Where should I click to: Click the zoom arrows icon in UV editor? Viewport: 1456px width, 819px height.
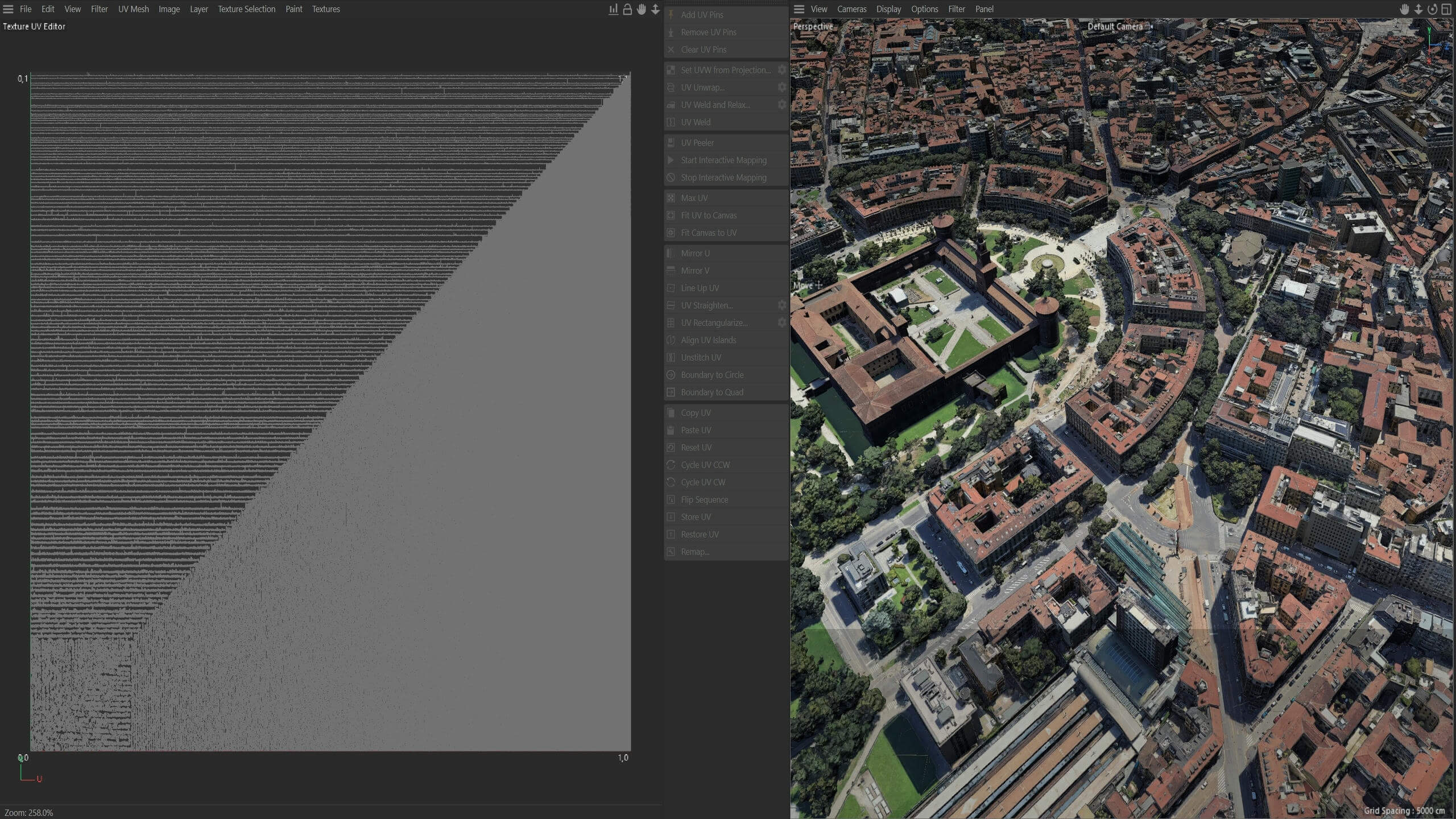point(655,9)
